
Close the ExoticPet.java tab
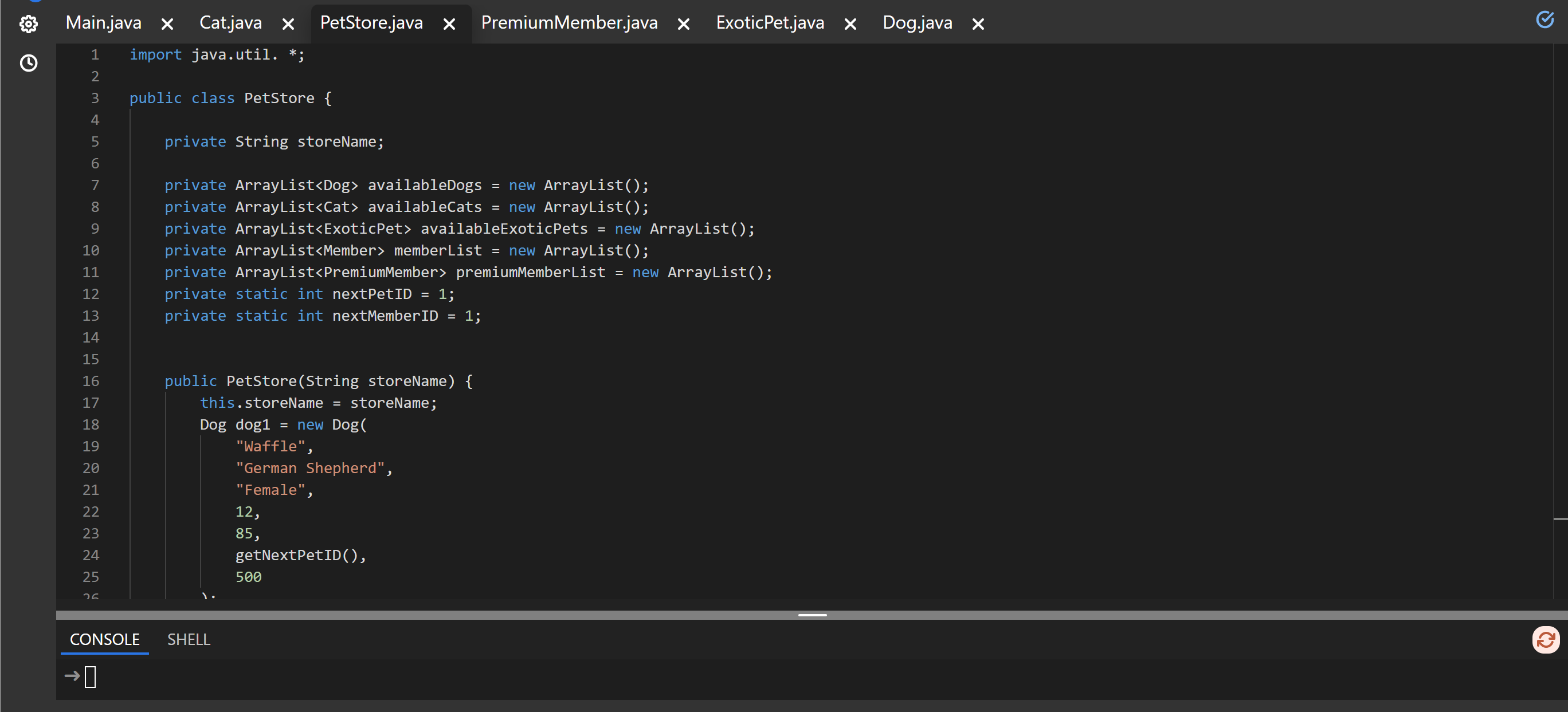pyautogui.click(x=850, y=23)
